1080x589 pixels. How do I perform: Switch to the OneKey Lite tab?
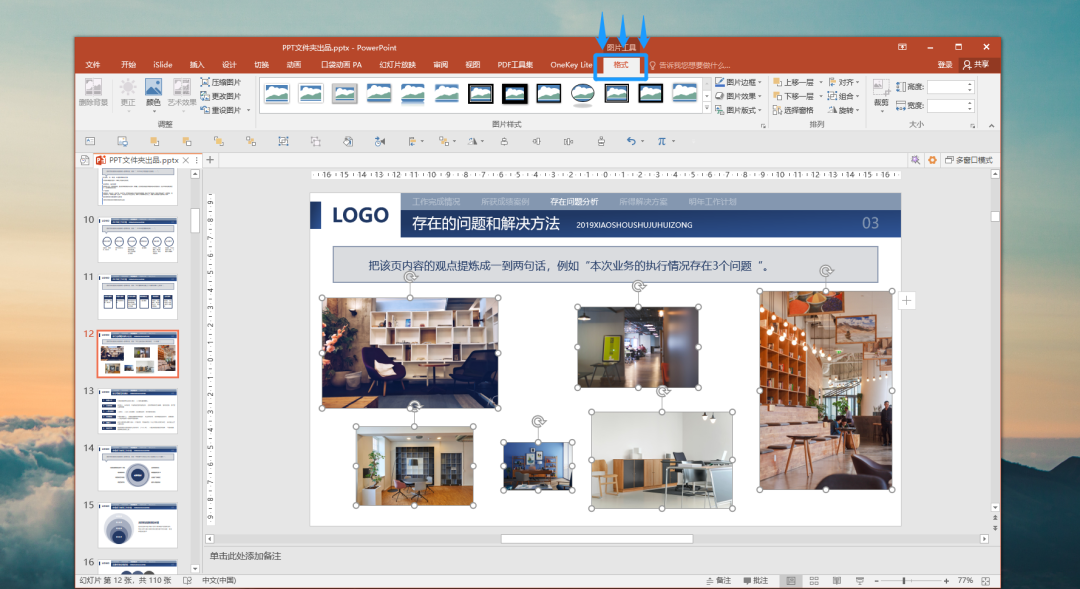tap(571, 65)
